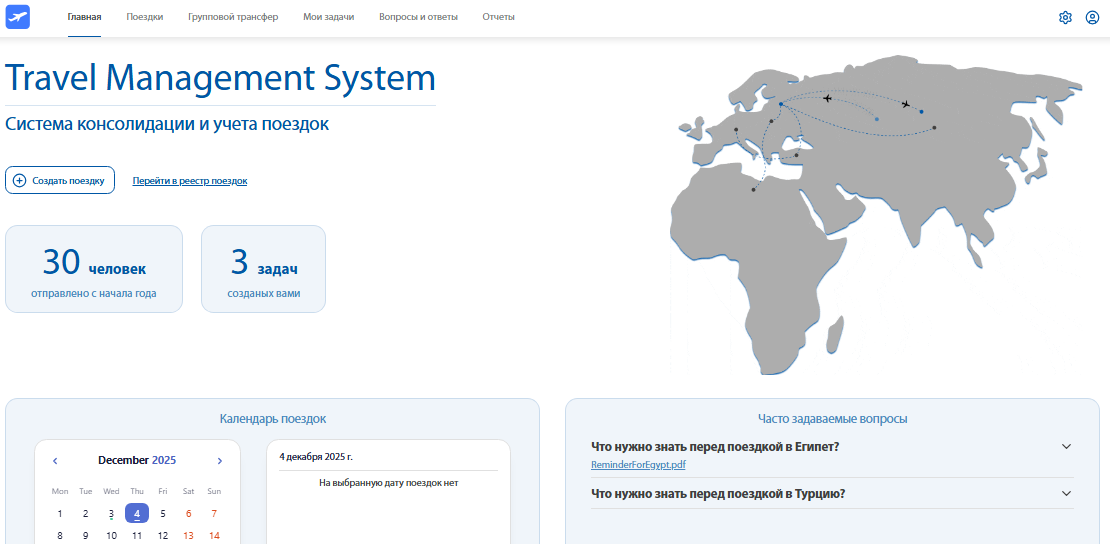Go to Вопросы и ответы section
The width and height of the screenshot is (1110, 544).
418,17
